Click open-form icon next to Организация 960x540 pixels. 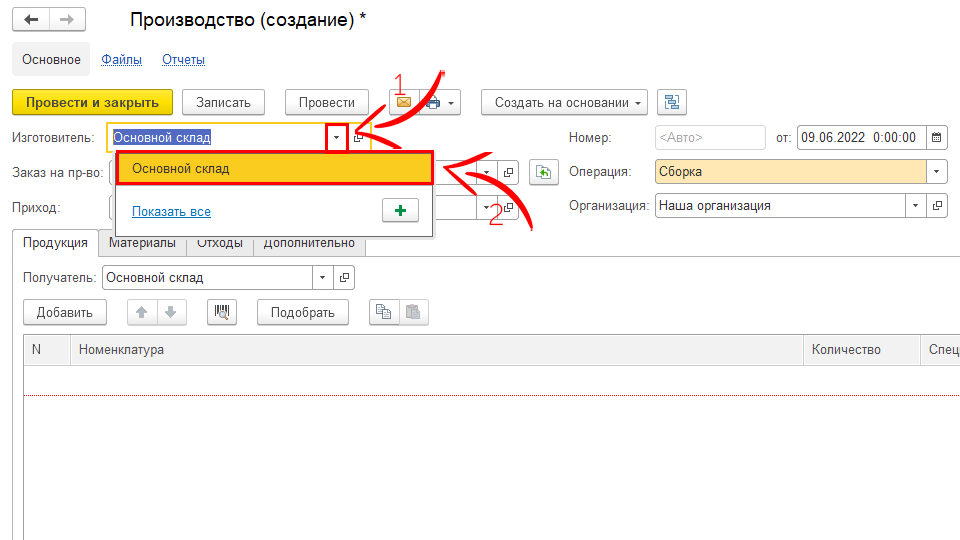pyautogui.click(x=937, y=206)
